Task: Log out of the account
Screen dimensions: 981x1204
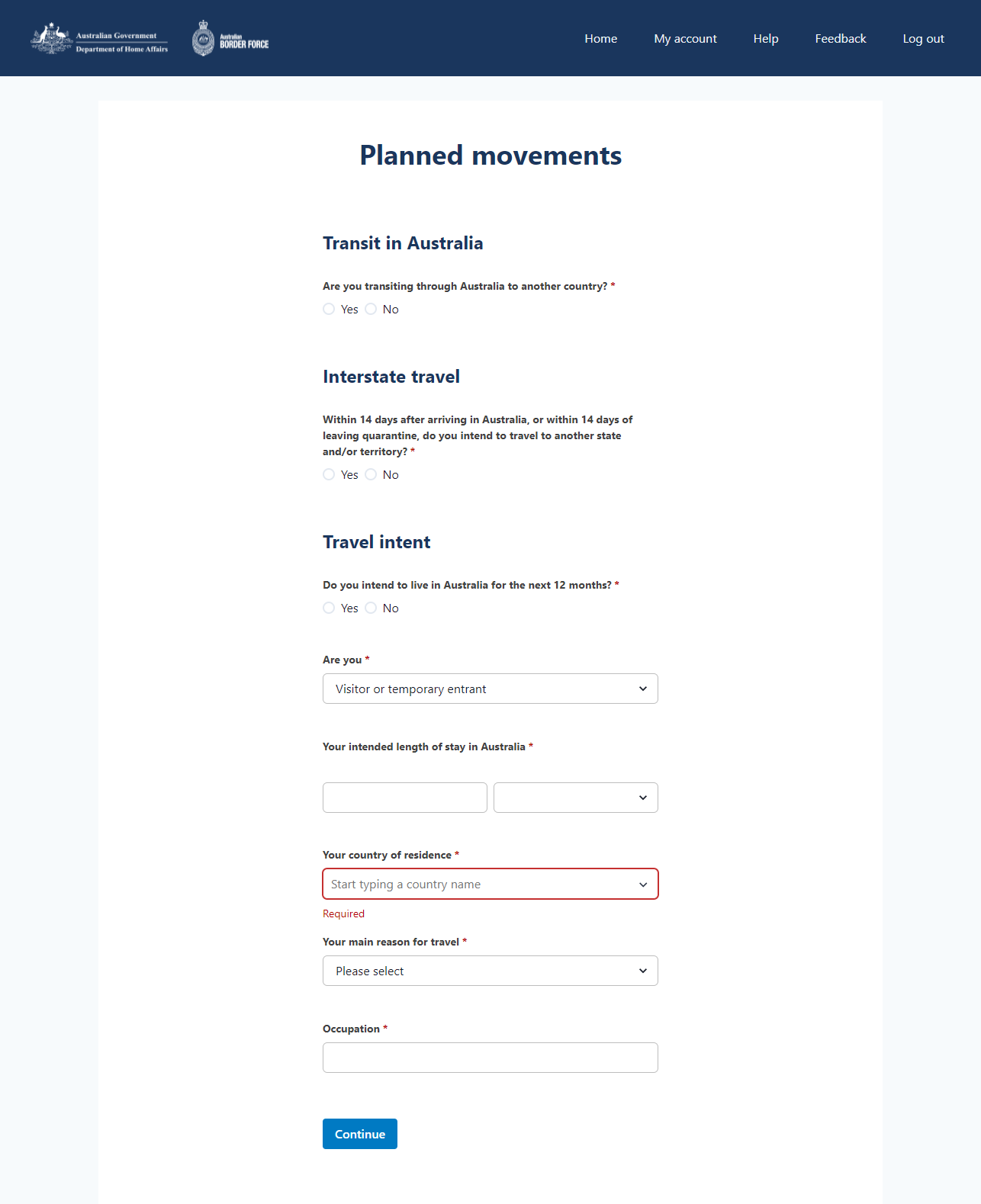Action: 923,39
